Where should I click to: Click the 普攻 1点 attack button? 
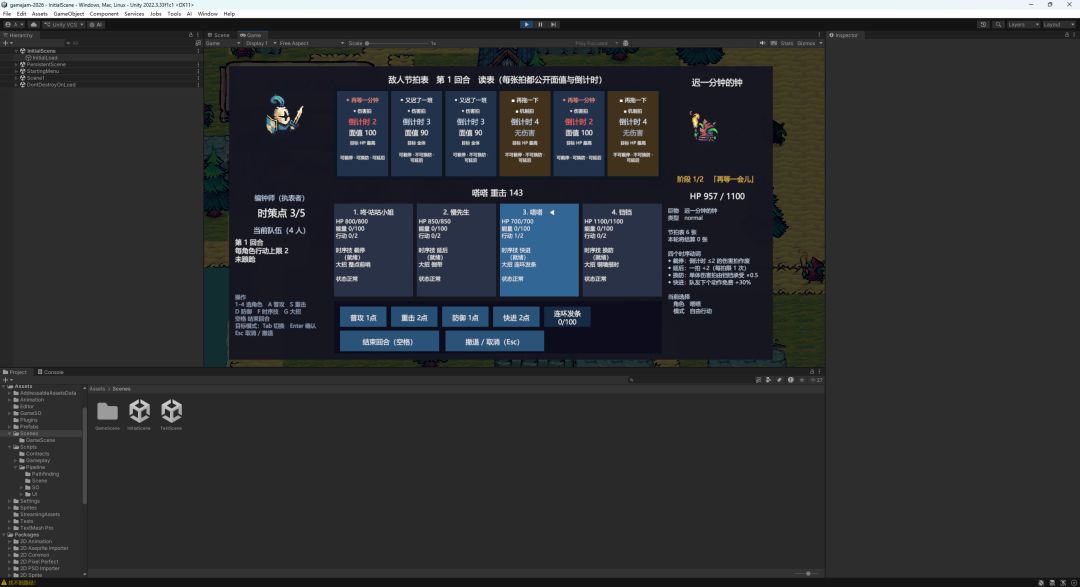(363, 318)
